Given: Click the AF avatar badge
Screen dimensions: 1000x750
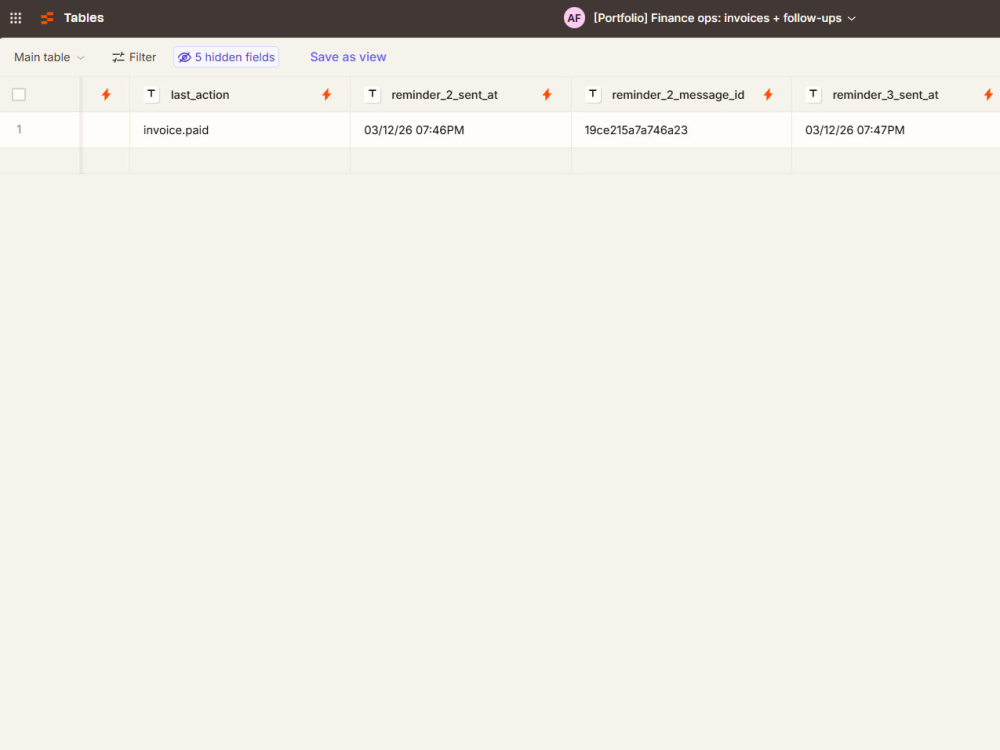Looking at the screenshot, I should [x=574, y=18].
